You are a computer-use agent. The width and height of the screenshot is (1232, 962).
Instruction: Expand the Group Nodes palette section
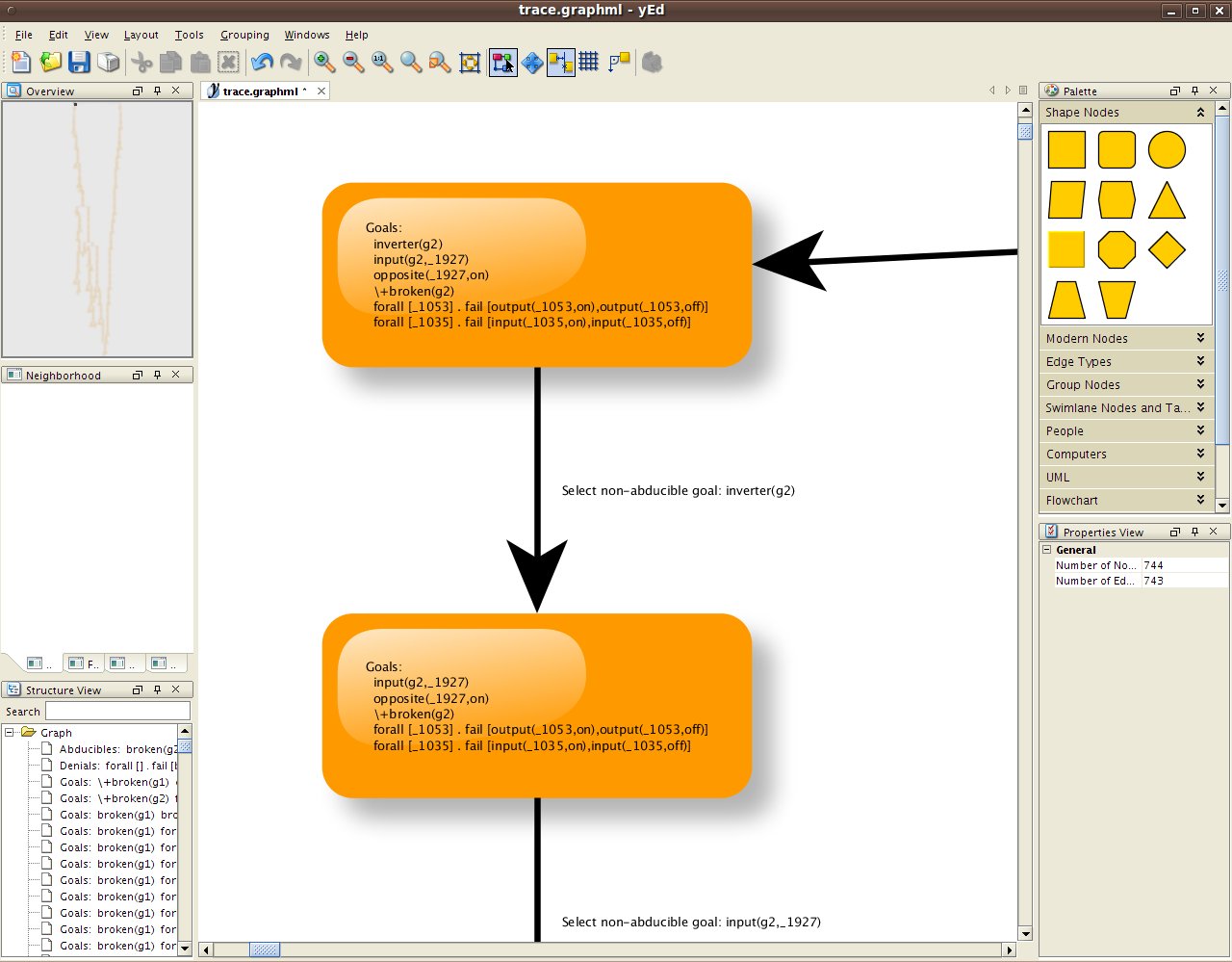click(1200, 384)
